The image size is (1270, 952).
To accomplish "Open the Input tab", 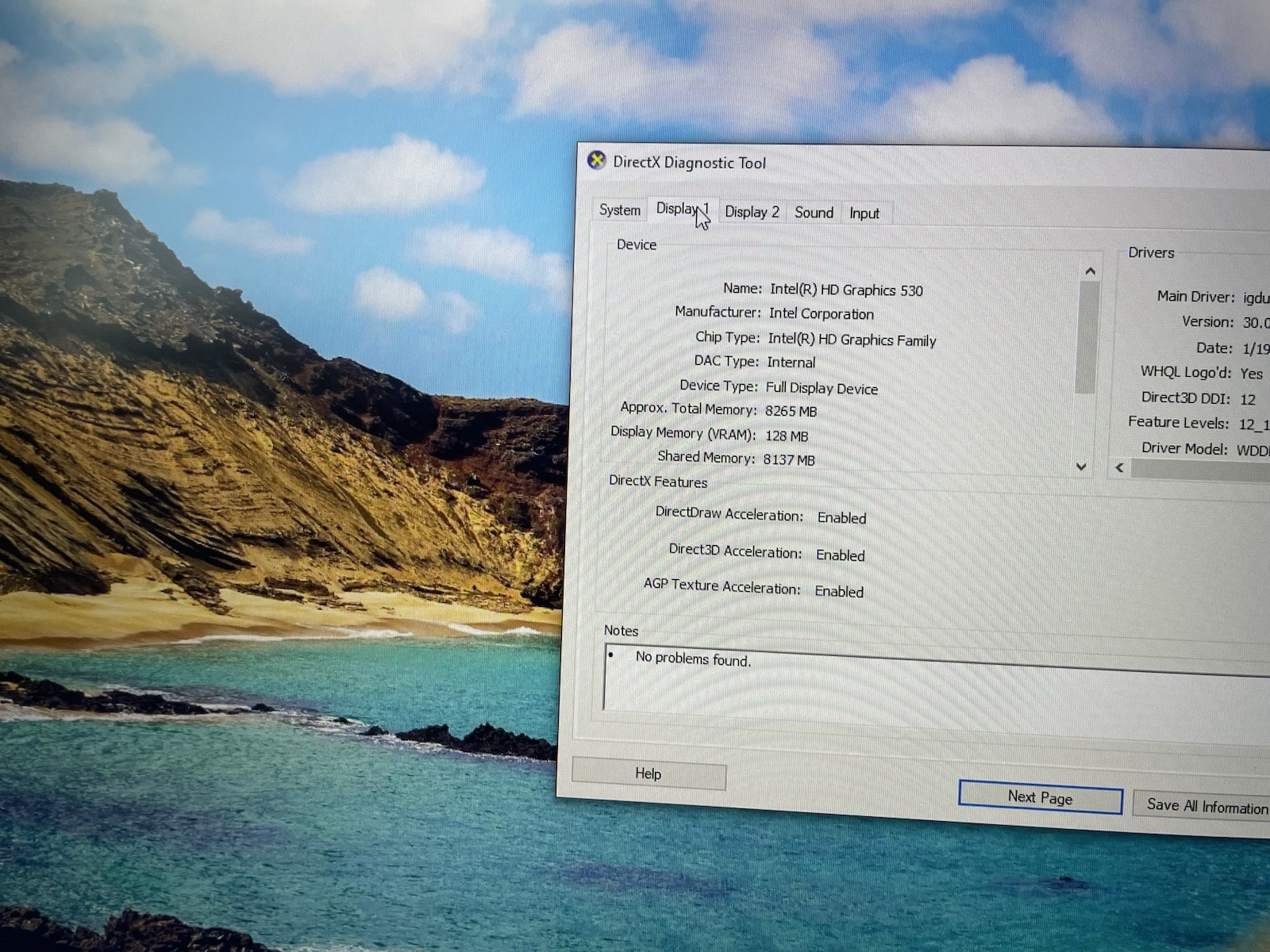I will coord(864,213).
